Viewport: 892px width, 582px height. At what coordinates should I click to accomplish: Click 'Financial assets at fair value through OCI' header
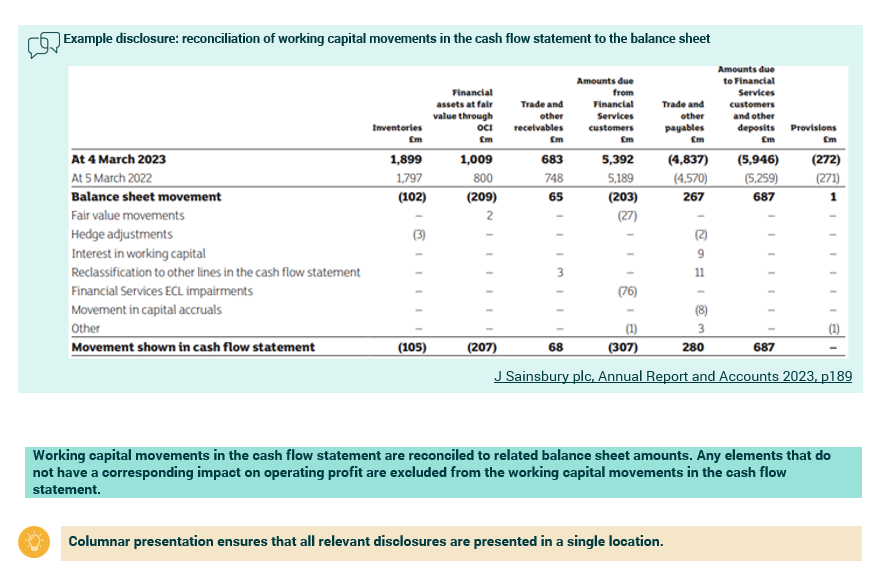(x=463, y=115)
